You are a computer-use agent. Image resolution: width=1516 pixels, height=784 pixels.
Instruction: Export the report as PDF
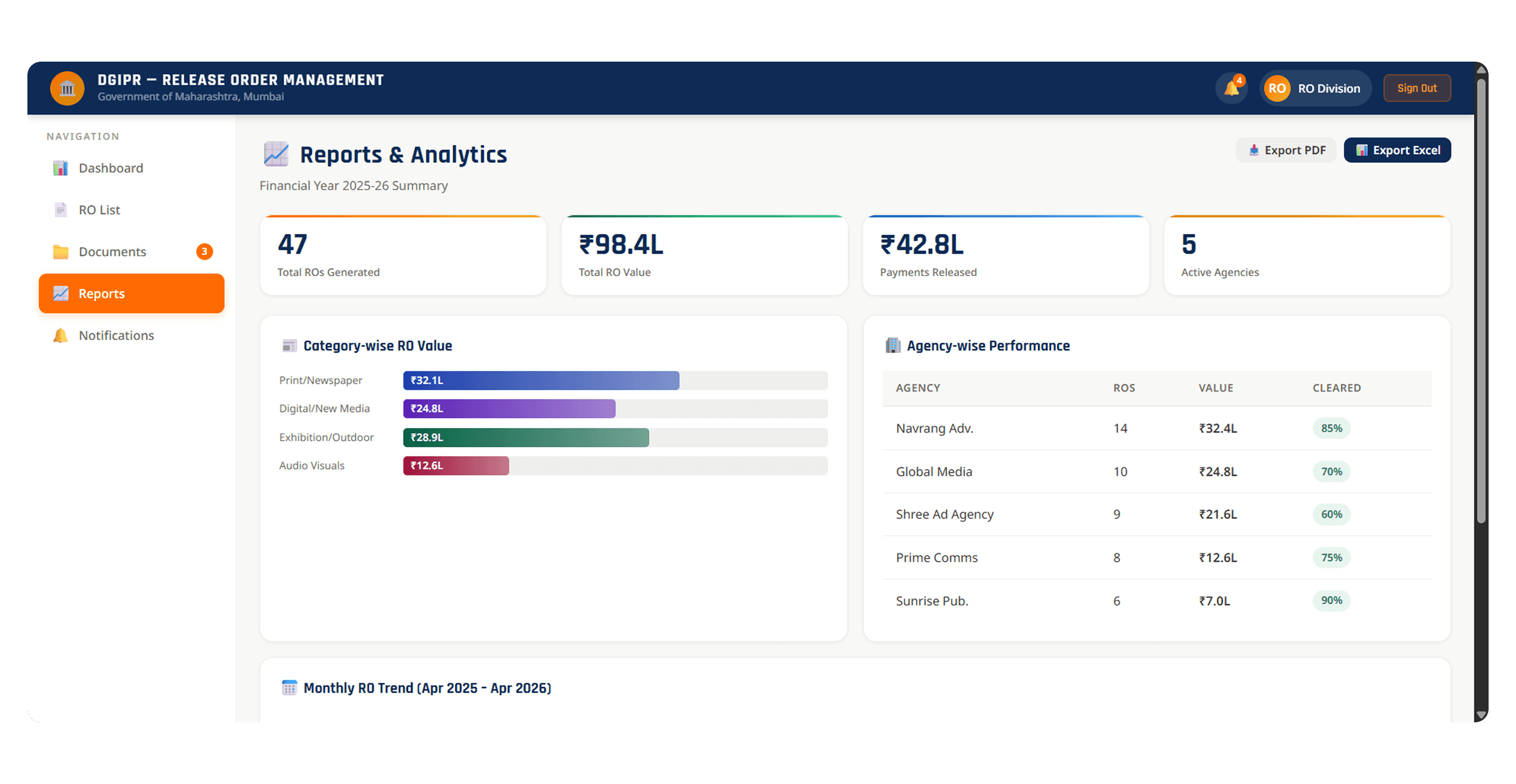pyautogui.click(x=1287, y=151)
